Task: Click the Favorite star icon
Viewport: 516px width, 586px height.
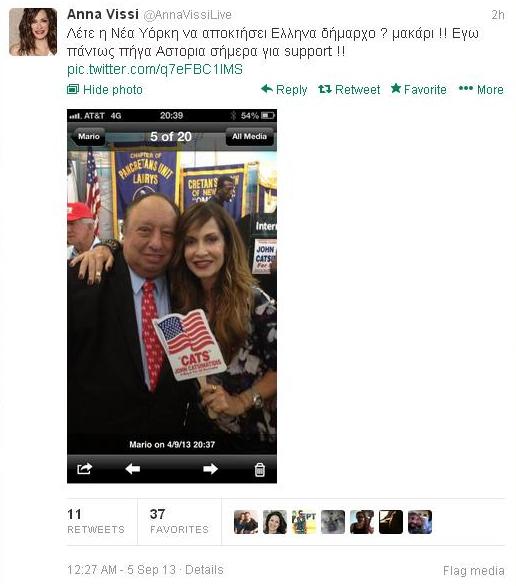Action: click(x=396, y=89)
